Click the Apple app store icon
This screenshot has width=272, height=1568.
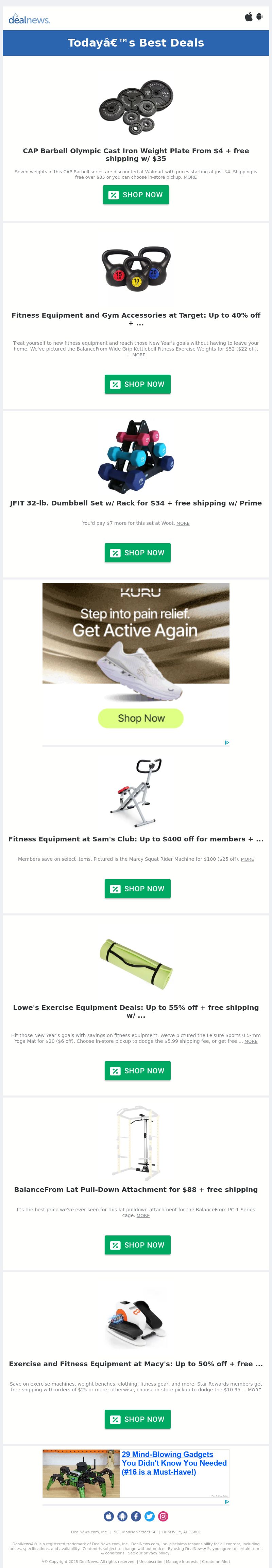coord(249,17)
